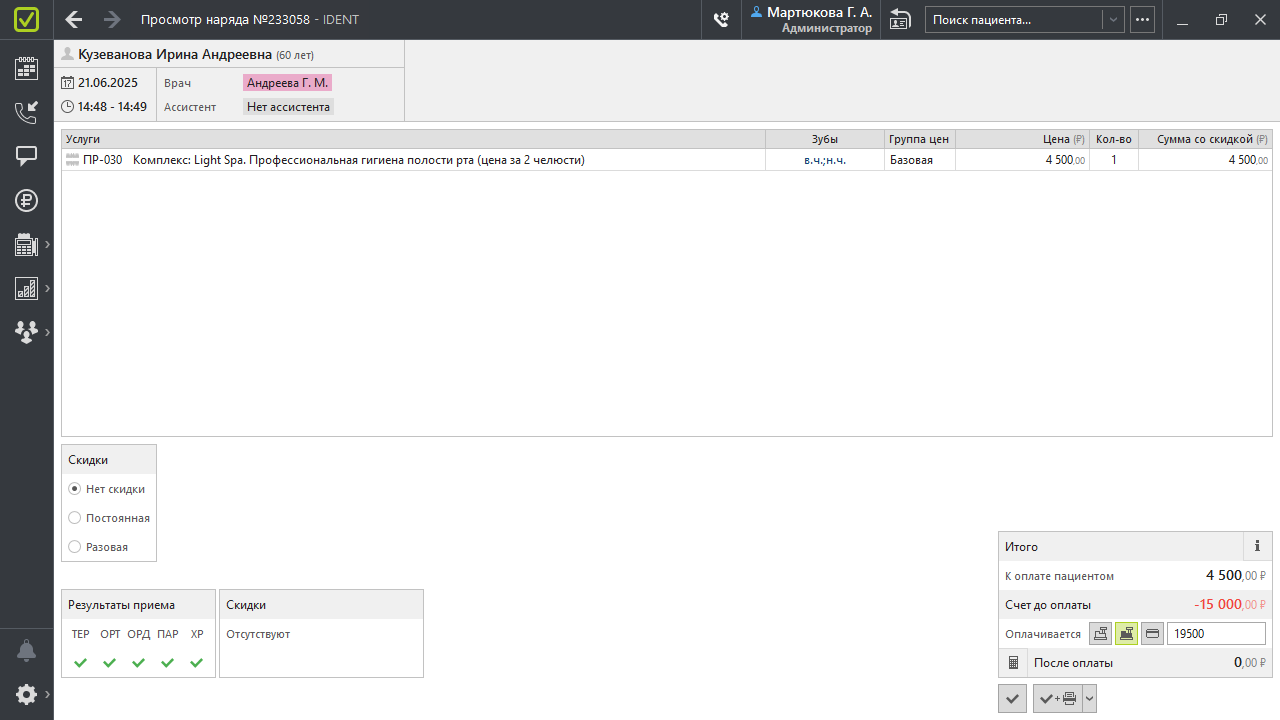Image resolution: width=1280 pixels, height=720 pixels.
Task: Expand the settings submenu chevron
Action: [x=47, y=694]
